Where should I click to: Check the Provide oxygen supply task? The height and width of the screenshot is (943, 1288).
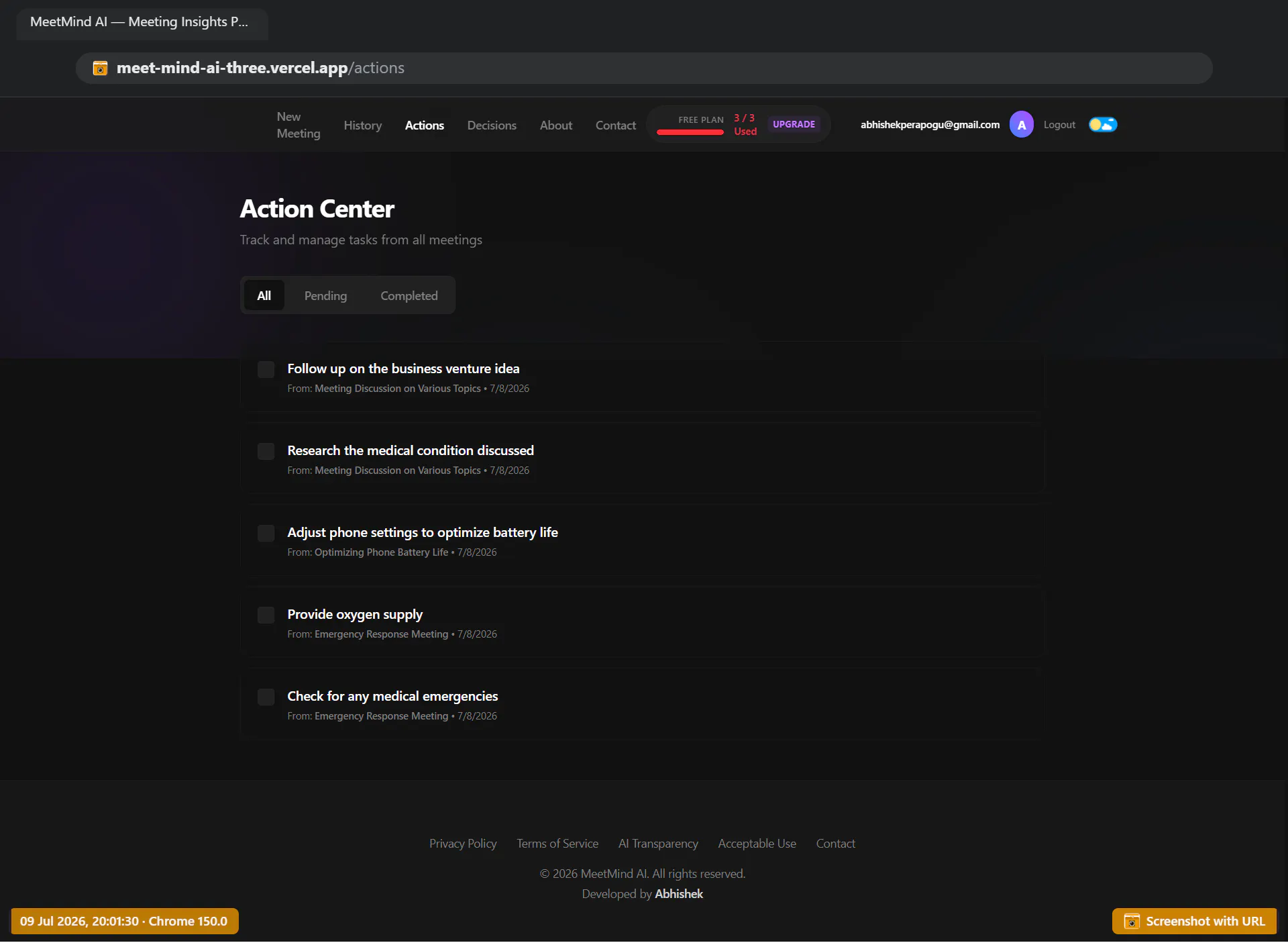(x=266, y=615)
